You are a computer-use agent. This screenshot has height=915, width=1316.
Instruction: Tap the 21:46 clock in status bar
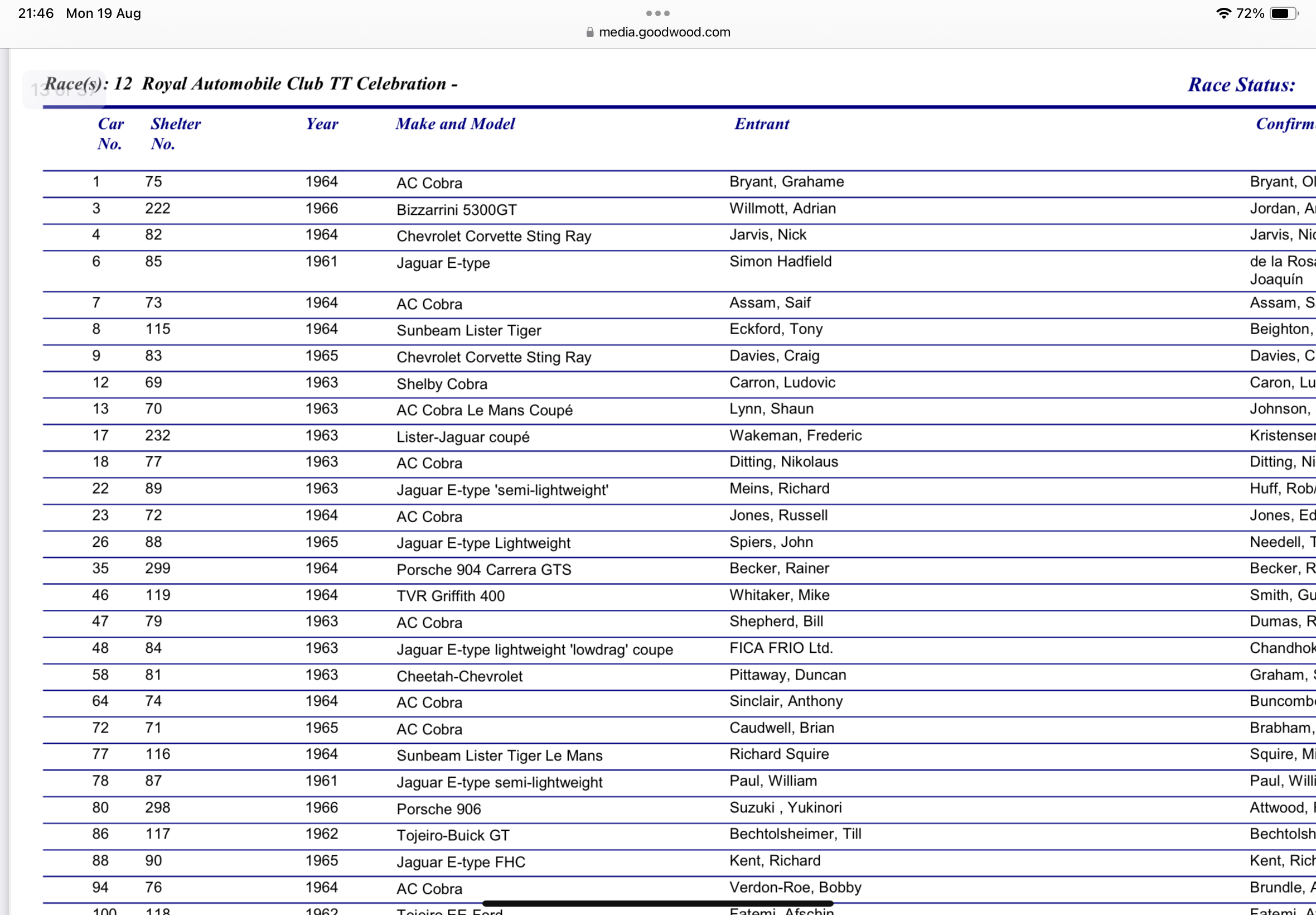point(36,13)
